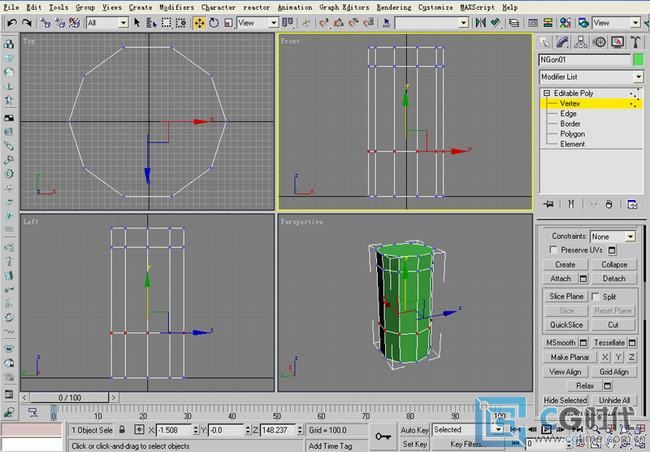This screenshot has height=452, width=650.
Task: Switch to the Utilities hammer panel
Action: click(x=635, y=42)
